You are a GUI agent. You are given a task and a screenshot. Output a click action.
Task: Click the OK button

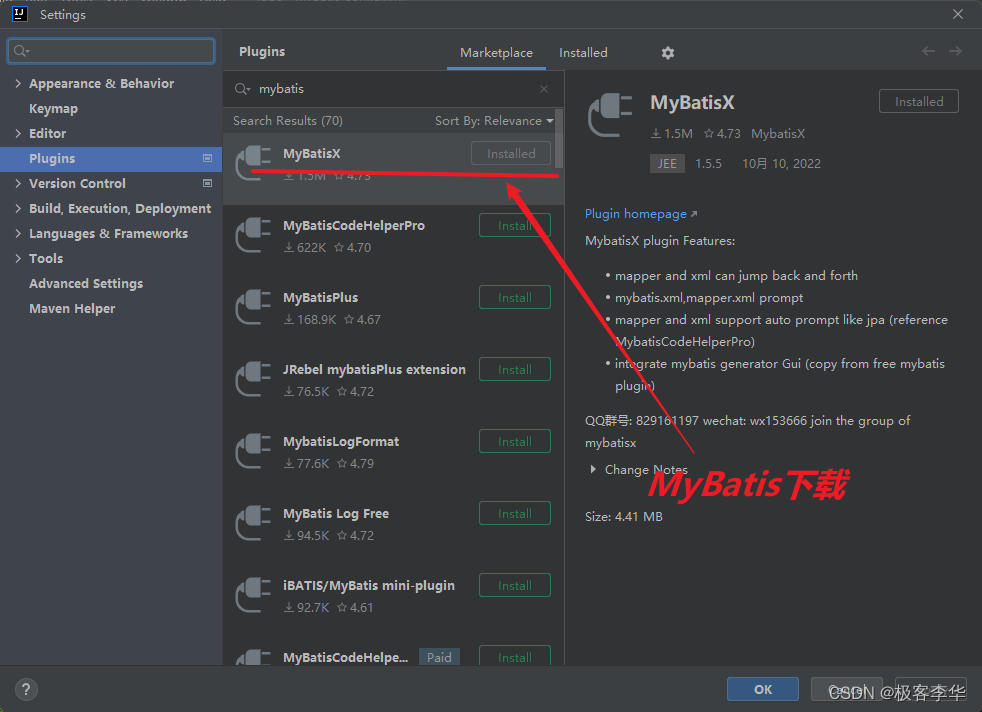[x=763, y=689]
